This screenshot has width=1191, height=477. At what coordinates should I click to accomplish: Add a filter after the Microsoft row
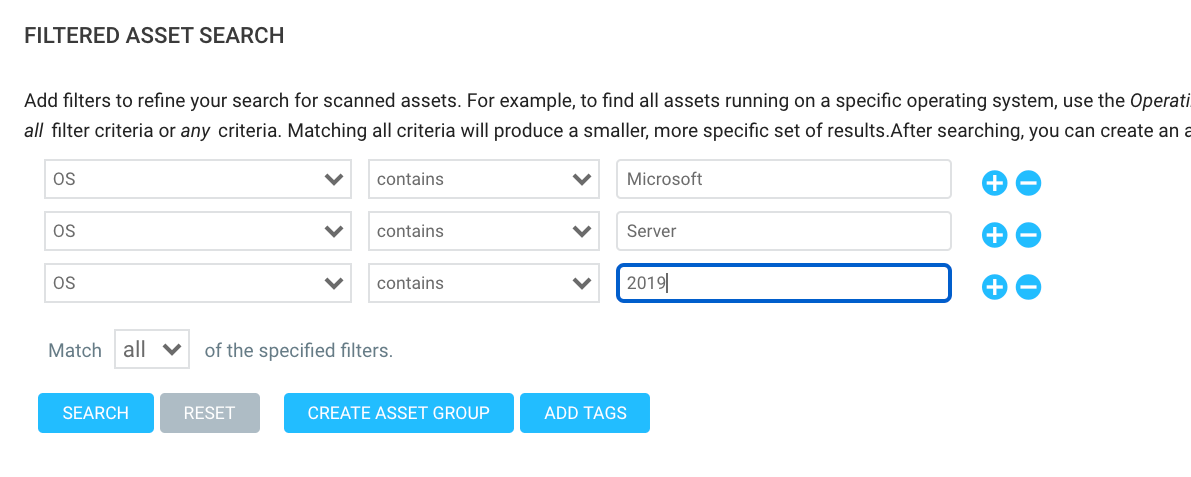994,183
